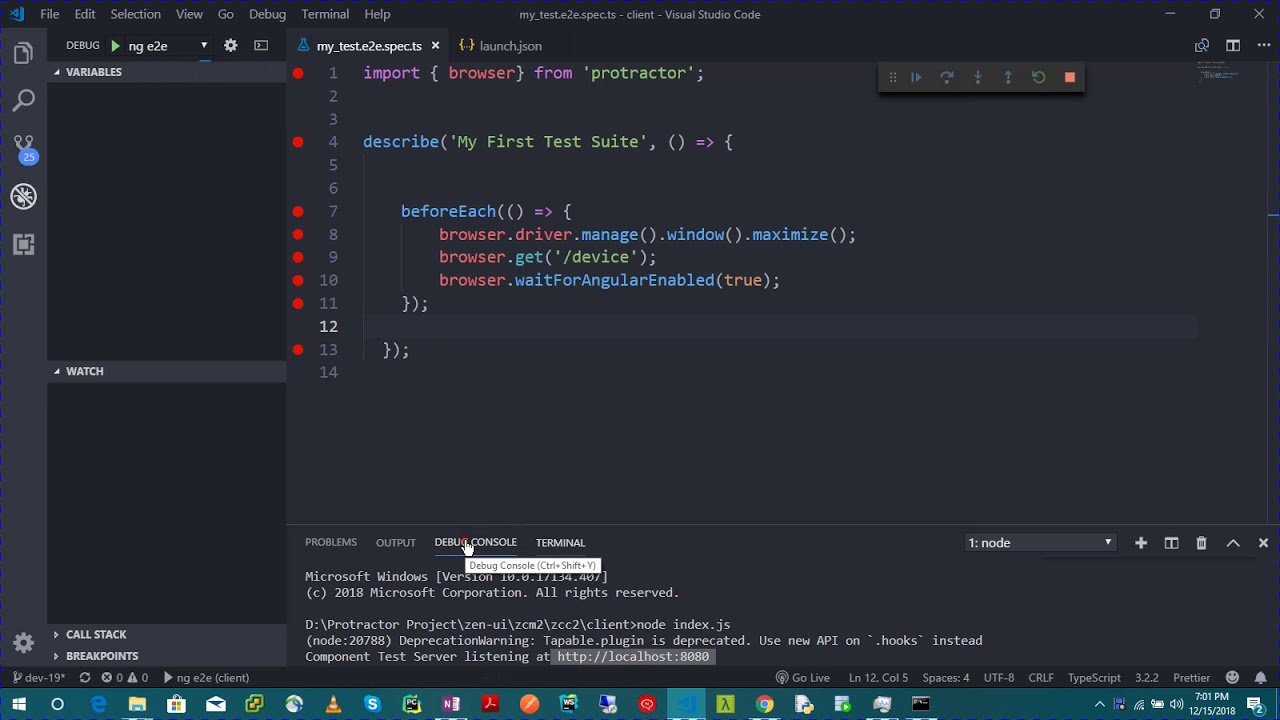
Task: Kill the terminal with trash icon
Action: click(1202, 543)
